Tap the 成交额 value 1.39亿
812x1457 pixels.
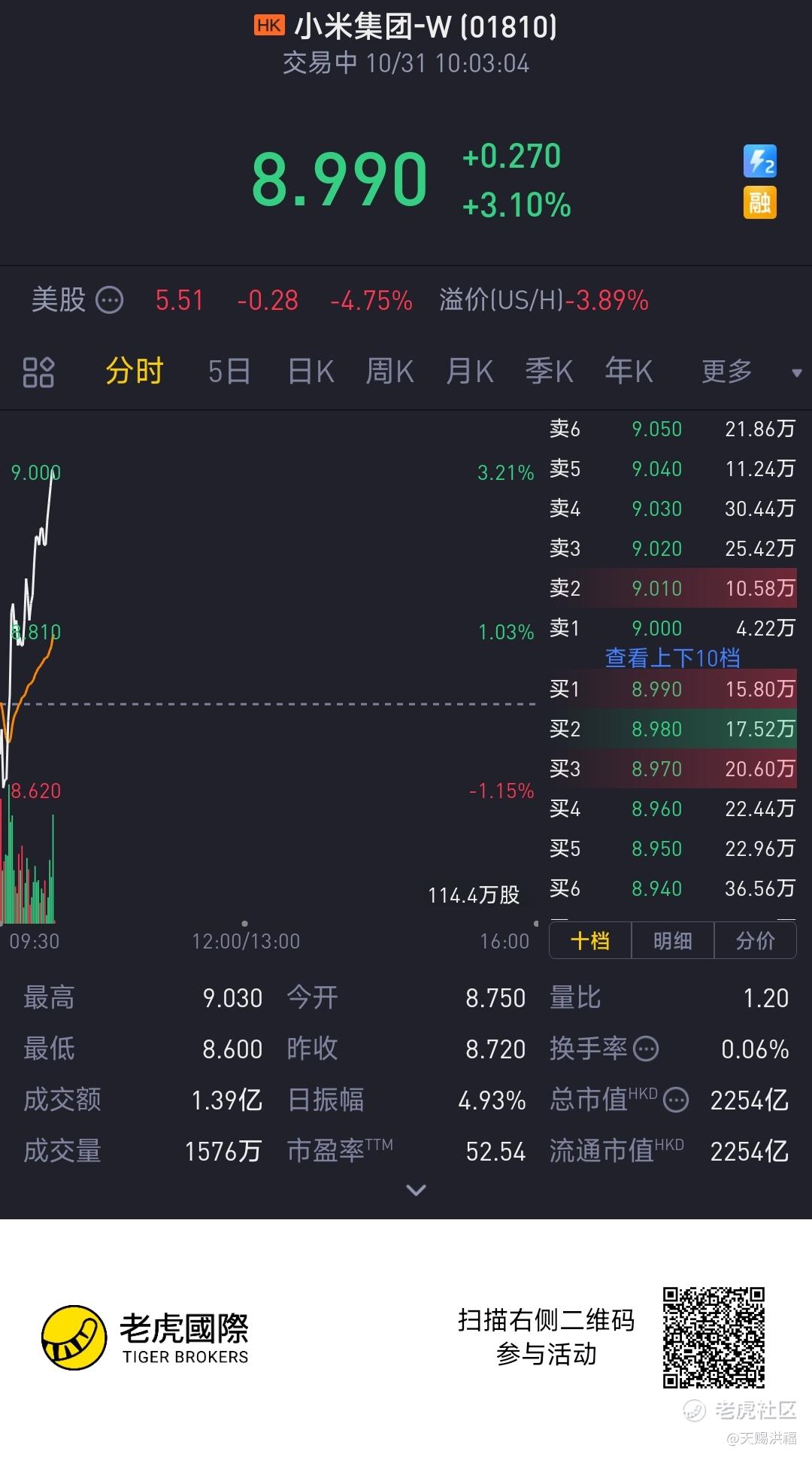pyautogui.click(x=227, y=1100)
